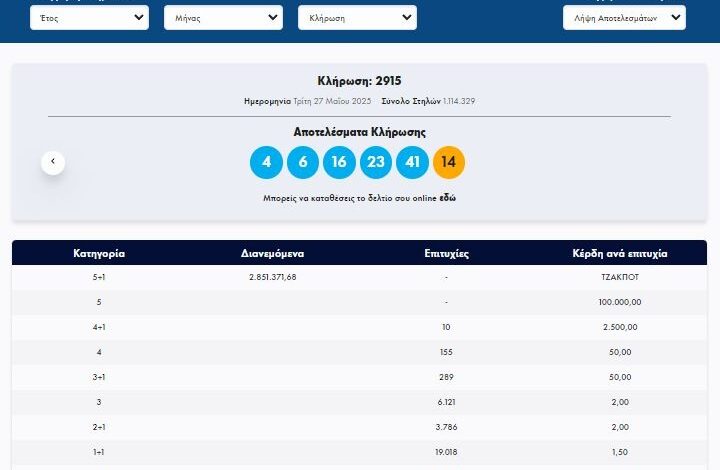This screenshot has height=470, width=720.
Task: Click the Κατηγορία column header
Action: click(x=99, y=254)
